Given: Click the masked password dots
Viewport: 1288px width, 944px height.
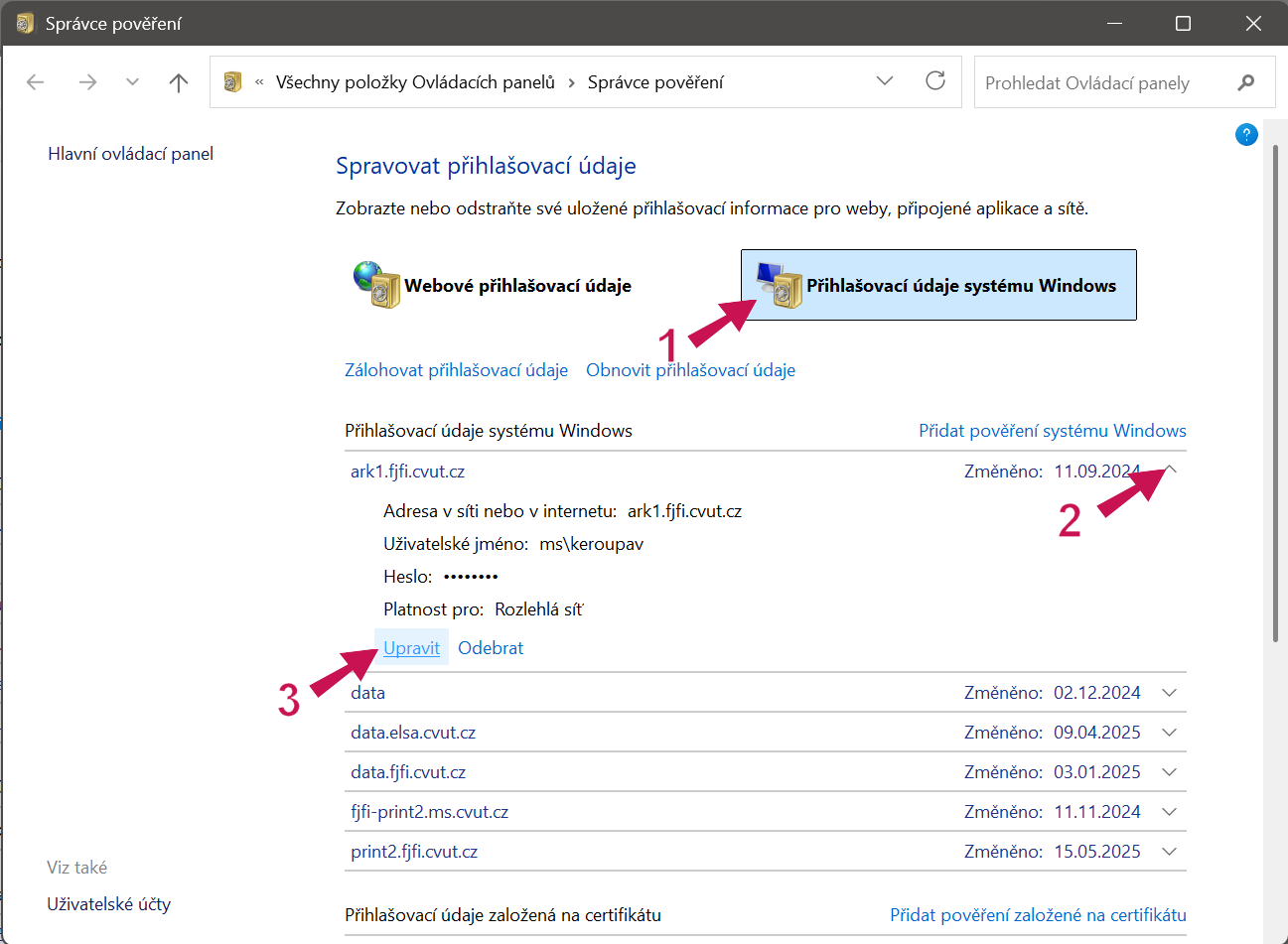Looking at the screenshot, I should (471, 577).
